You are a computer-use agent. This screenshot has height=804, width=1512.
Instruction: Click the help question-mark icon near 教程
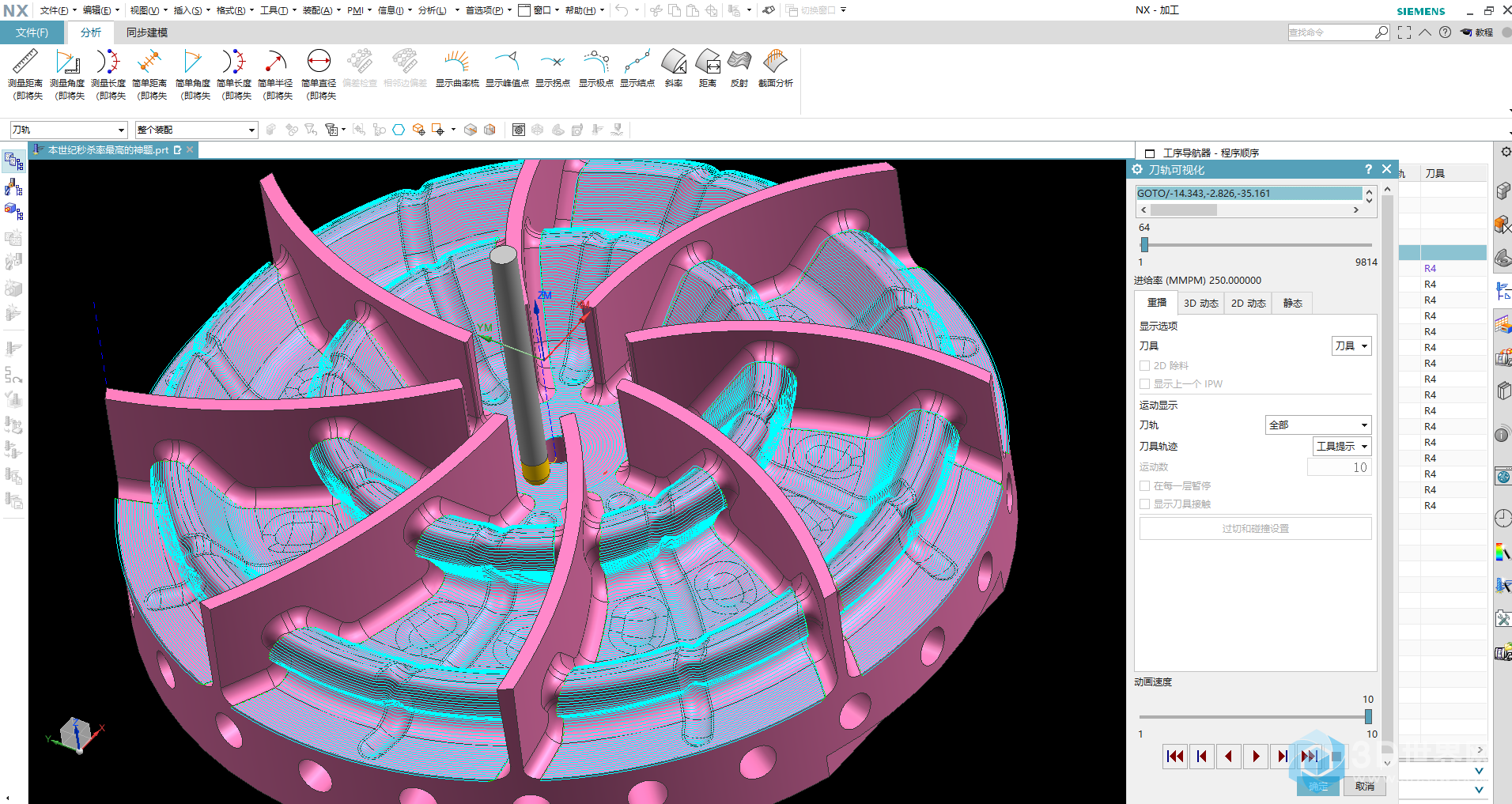(1445, 32)
